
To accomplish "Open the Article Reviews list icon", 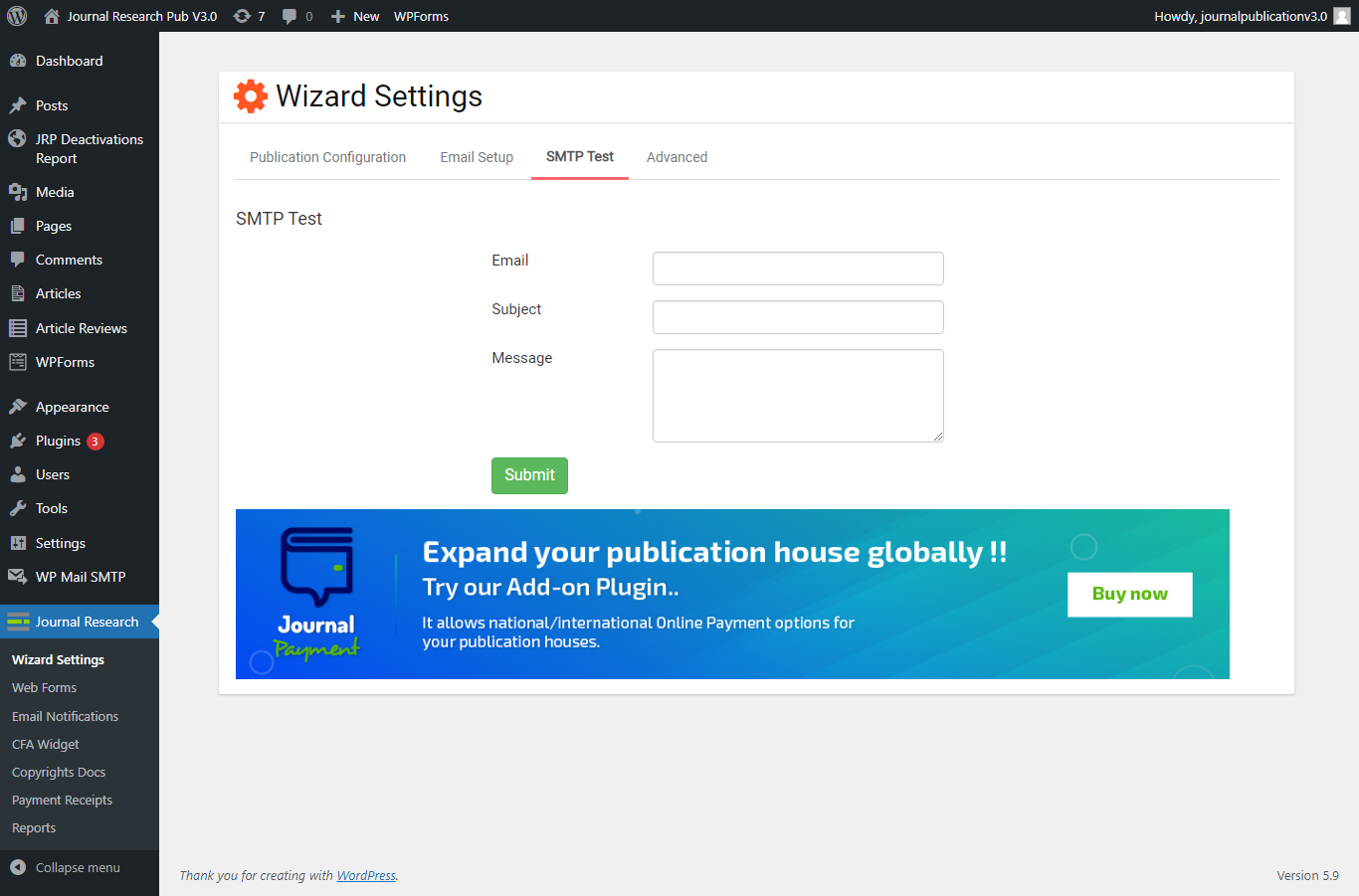I will pos(18,328).
